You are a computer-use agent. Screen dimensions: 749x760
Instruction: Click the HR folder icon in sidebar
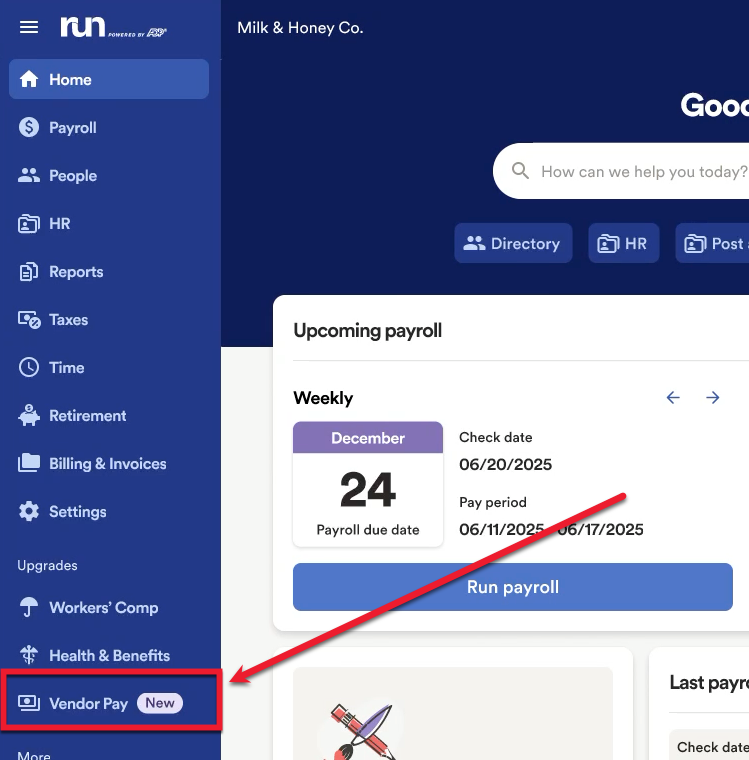click(29, 224)
